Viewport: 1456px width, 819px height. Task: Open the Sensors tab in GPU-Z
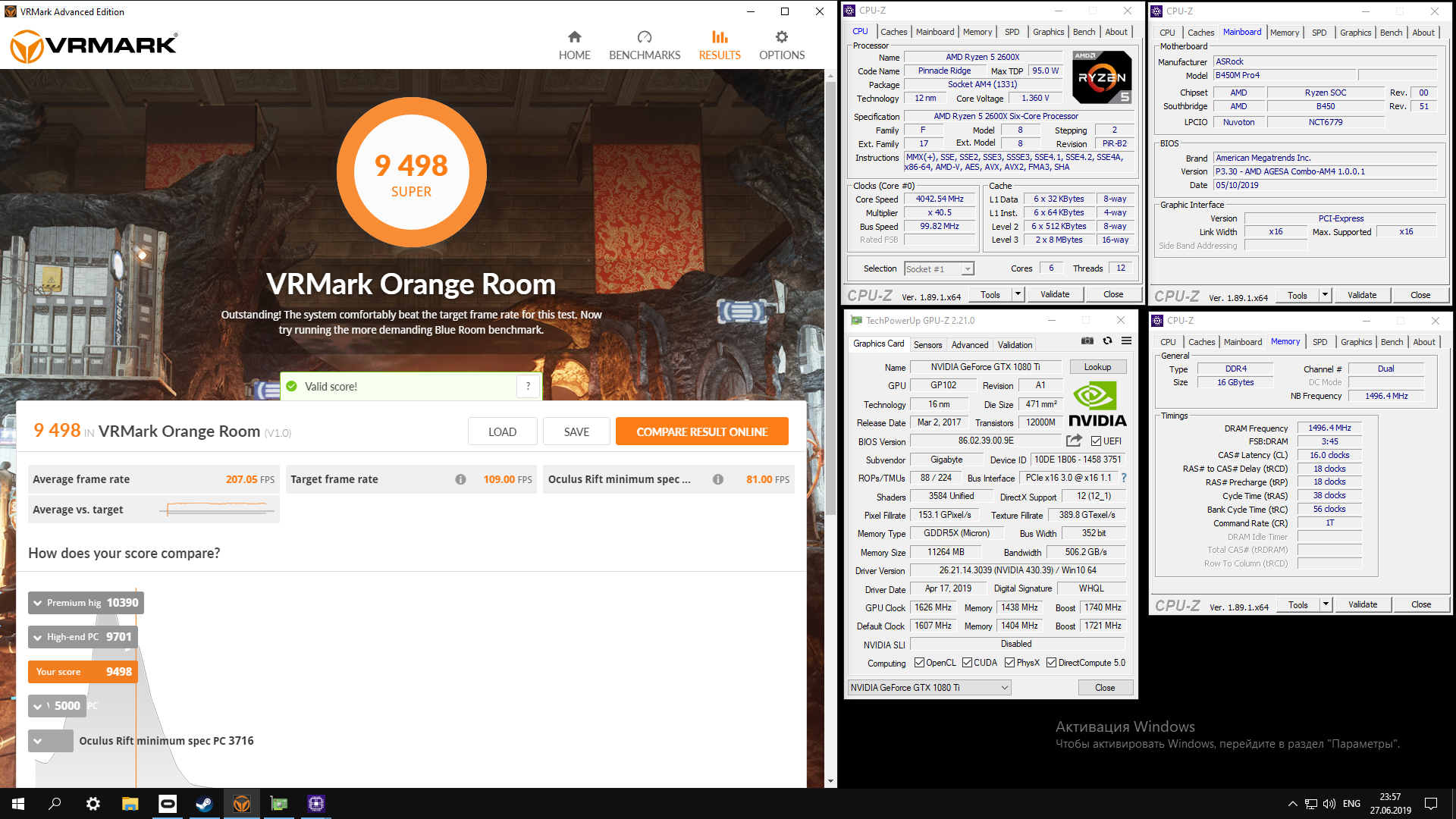[x=927, y=344]
